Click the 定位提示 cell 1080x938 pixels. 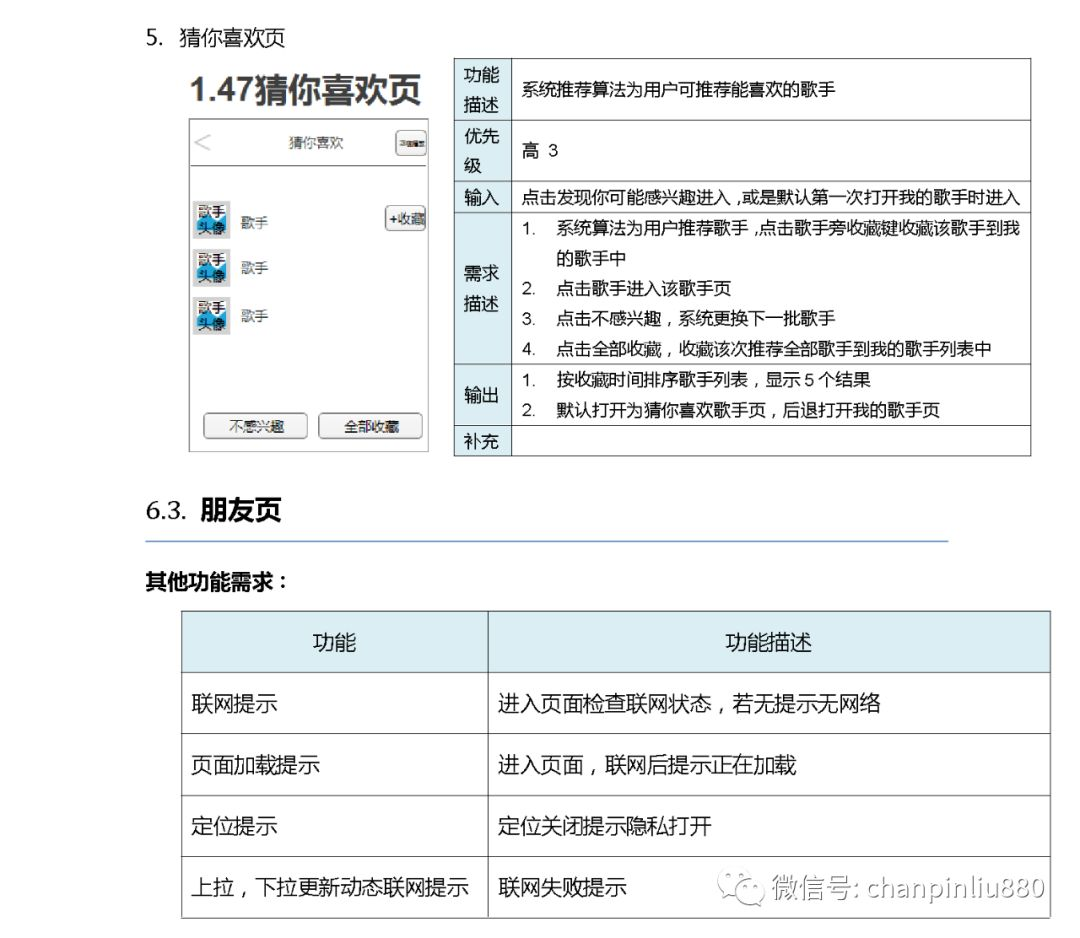(x=335, y=826)
